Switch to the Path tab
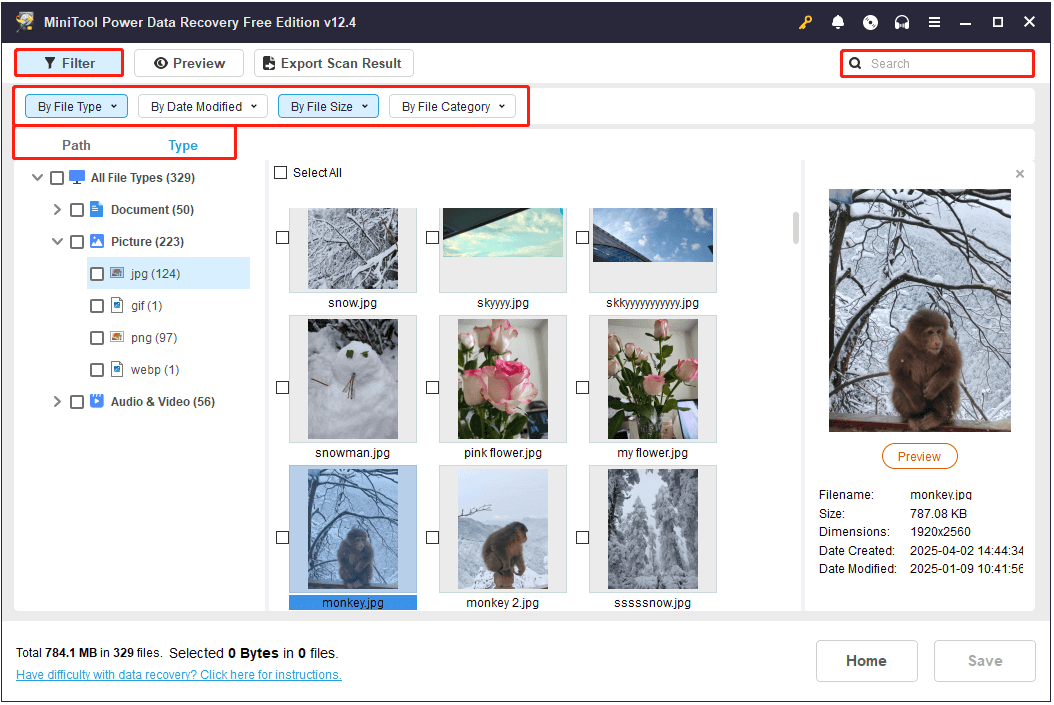 click(76, 145)
